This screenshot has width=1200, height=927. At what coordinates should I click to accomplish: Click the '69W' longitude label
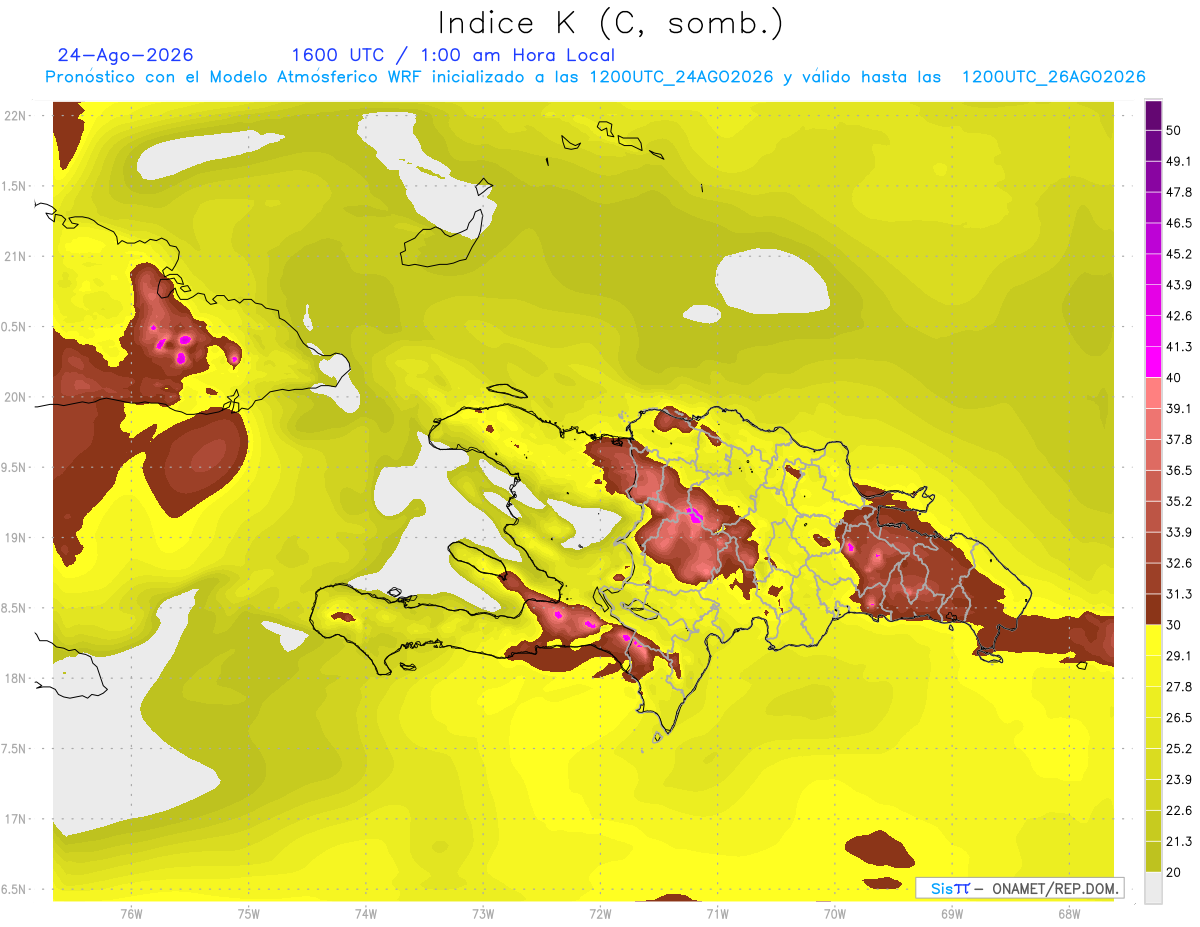coord(951,914)
